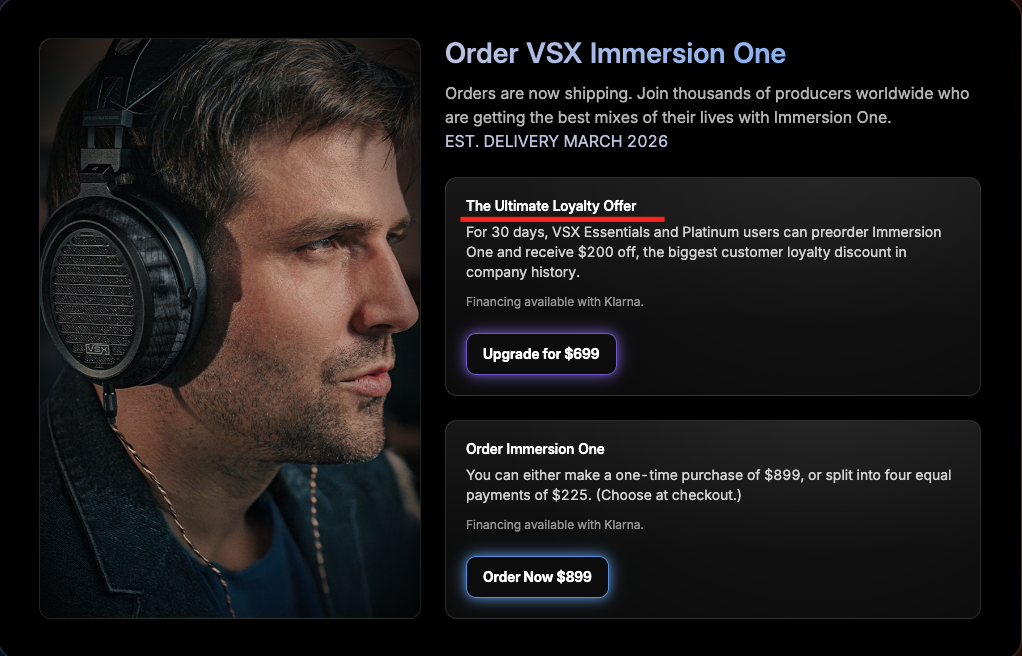Click the Upgrade for $699 button
This screenshot has width=1022, height=656.
coord(541,354)
